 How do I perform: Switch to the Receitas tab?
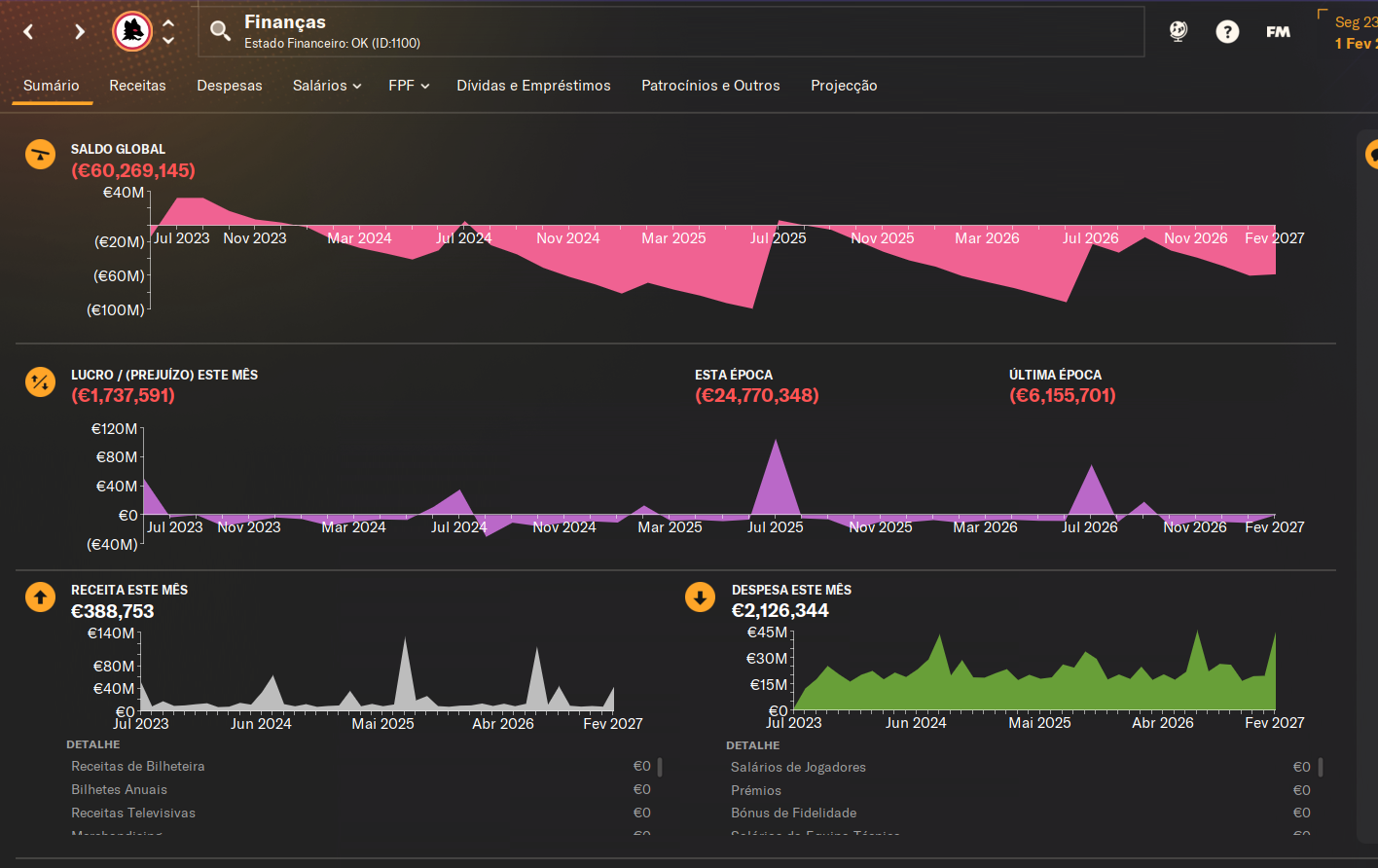click(137, 86)
